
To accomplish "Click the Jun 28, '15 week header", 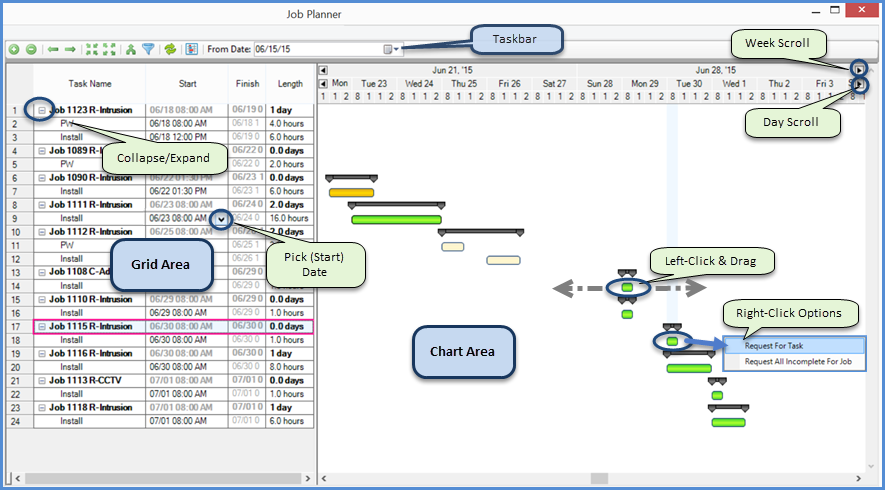I will pyautogui.click(x=716, y=71).
